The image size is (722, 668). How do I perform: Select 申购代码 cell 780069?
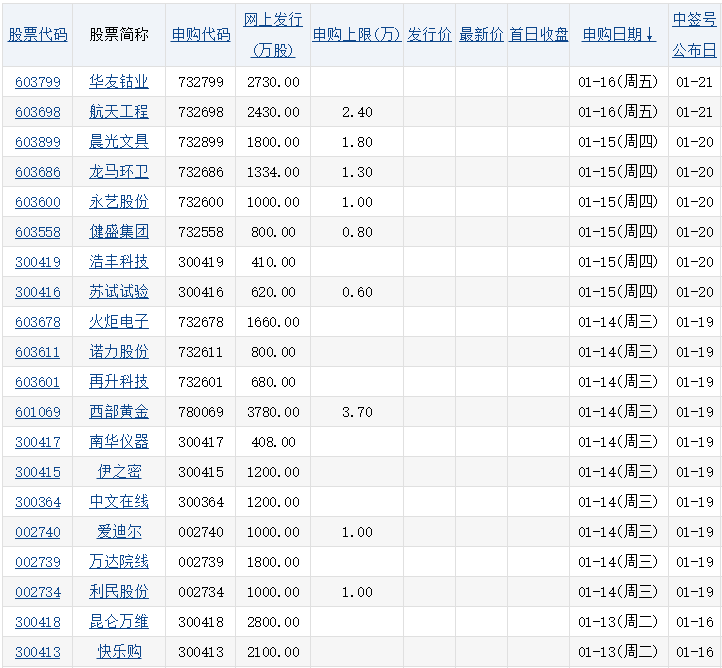point(200,412)
